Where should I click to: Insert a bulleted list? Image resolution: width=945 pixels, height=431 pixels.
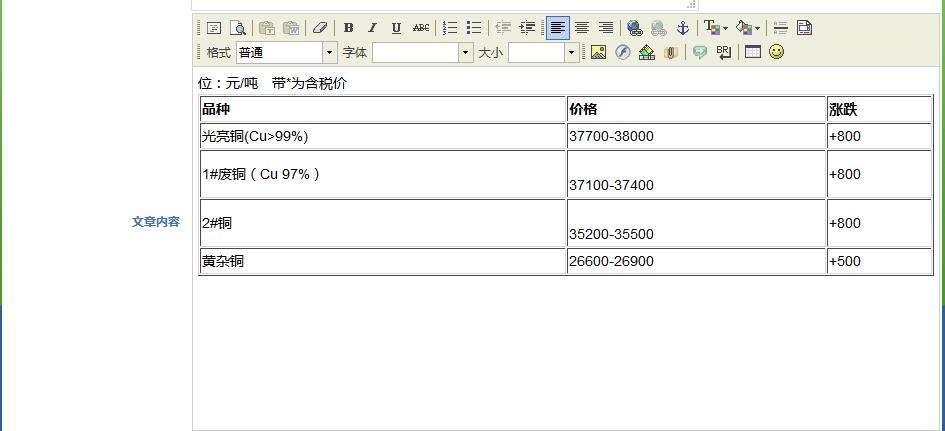[x=474, y=28]
